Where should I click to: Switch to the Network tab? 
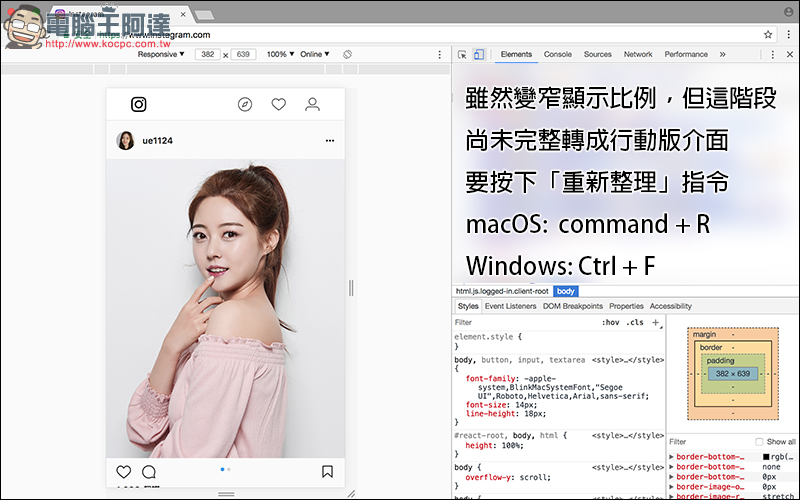tap(638, 54)
